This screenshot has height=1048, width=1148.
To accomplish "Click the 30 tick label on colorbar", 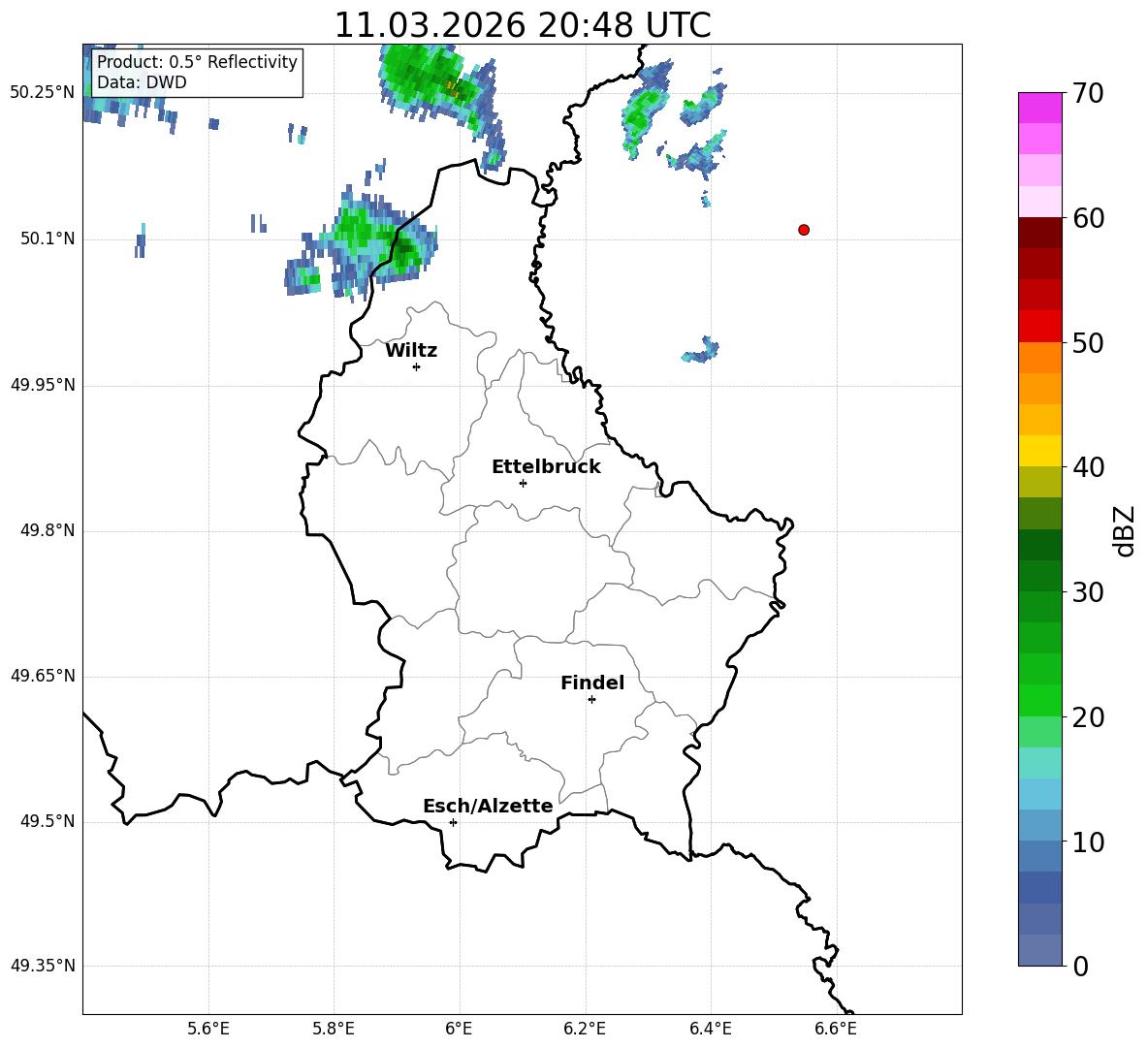I will click(x=1088, y=592).
